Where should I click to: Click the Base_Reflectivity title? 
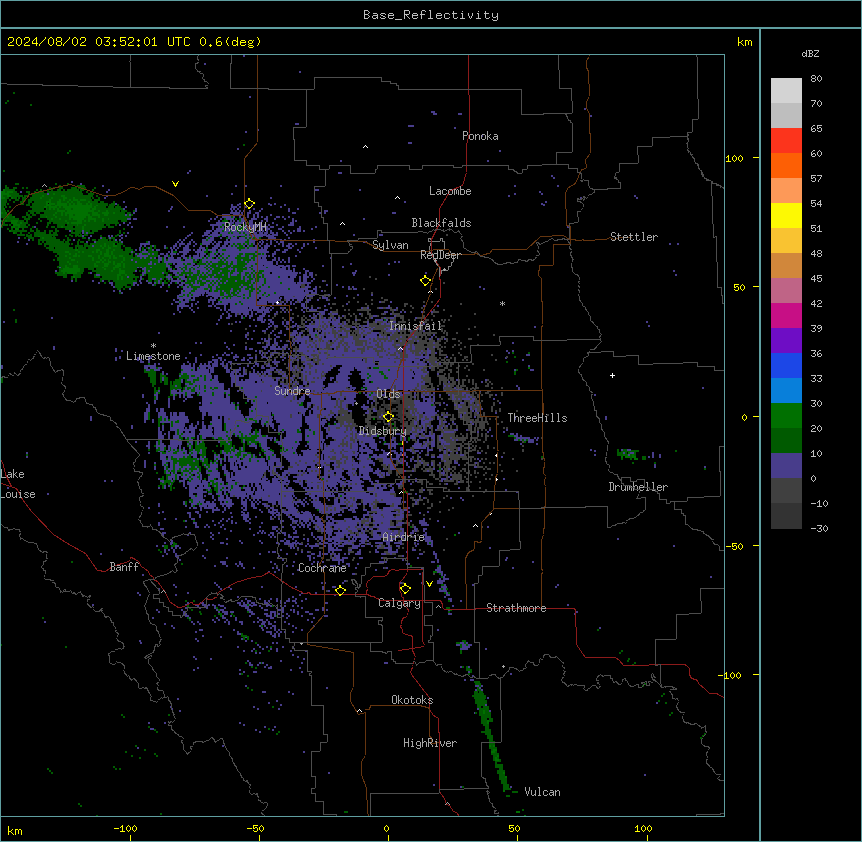[431, 15]
